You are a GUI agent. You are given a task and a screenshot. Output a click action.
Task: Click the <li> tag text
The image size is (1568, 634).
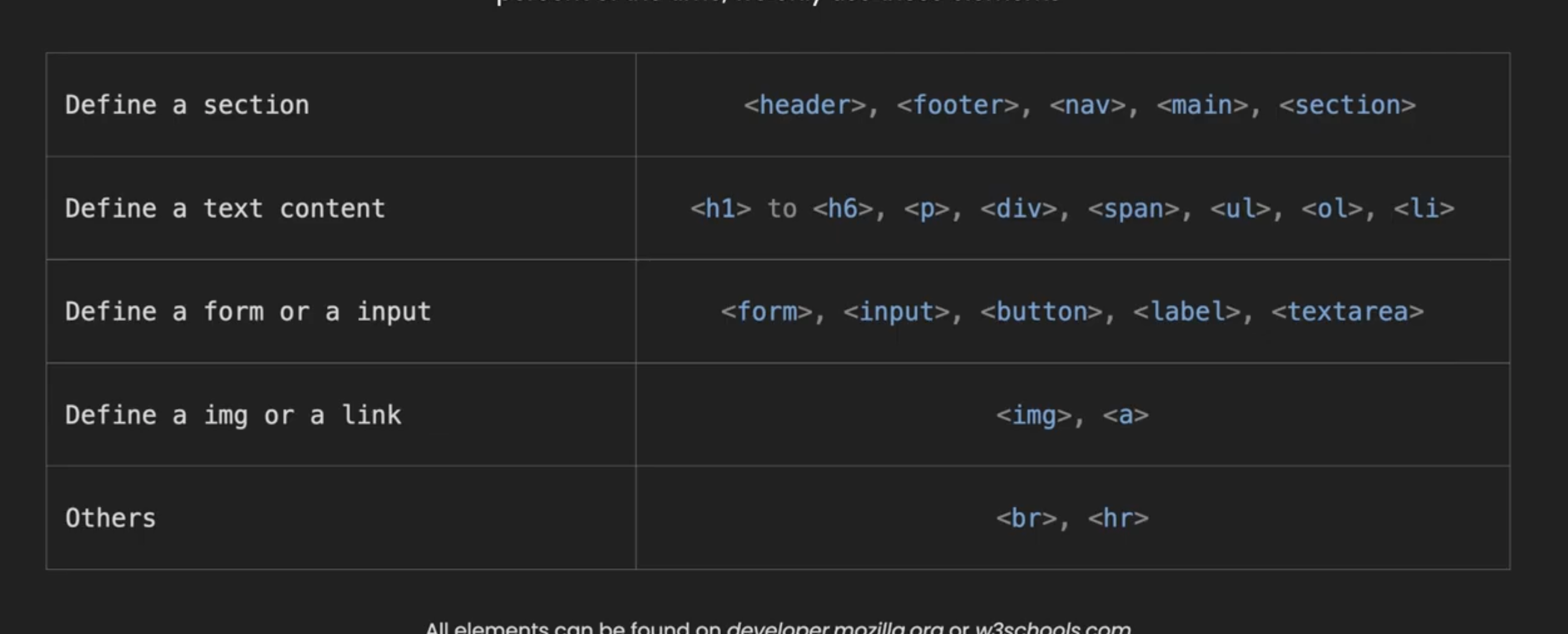(x=1424, y=209)
